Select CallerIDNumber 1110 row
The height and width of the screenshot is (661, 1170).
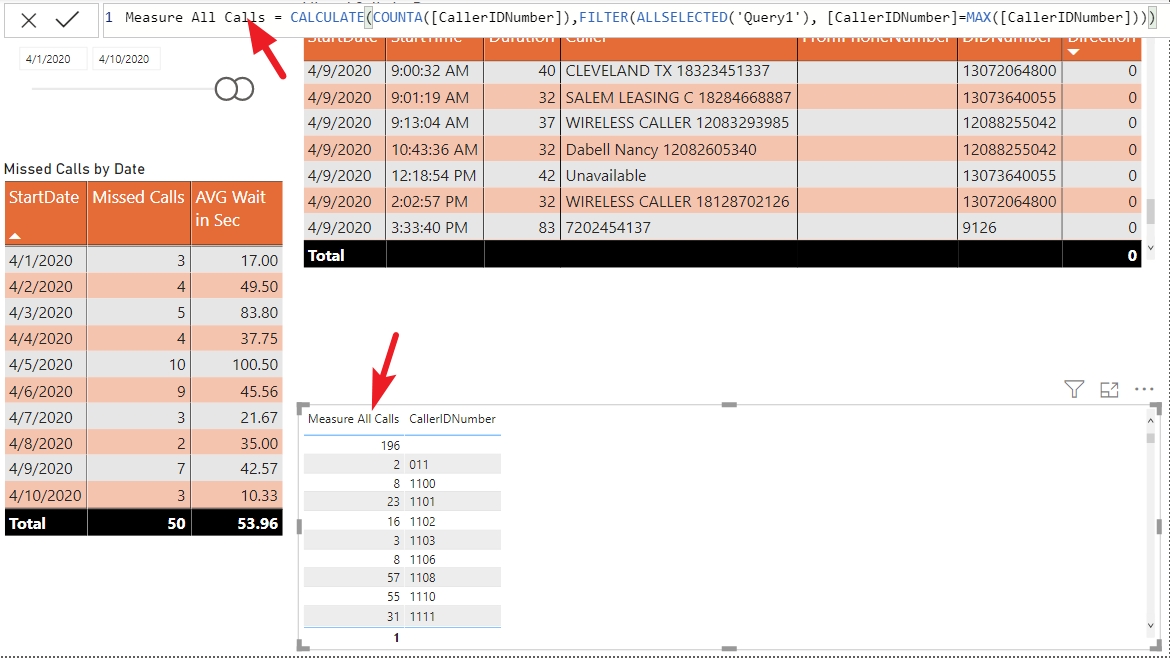tap(402, 597)
